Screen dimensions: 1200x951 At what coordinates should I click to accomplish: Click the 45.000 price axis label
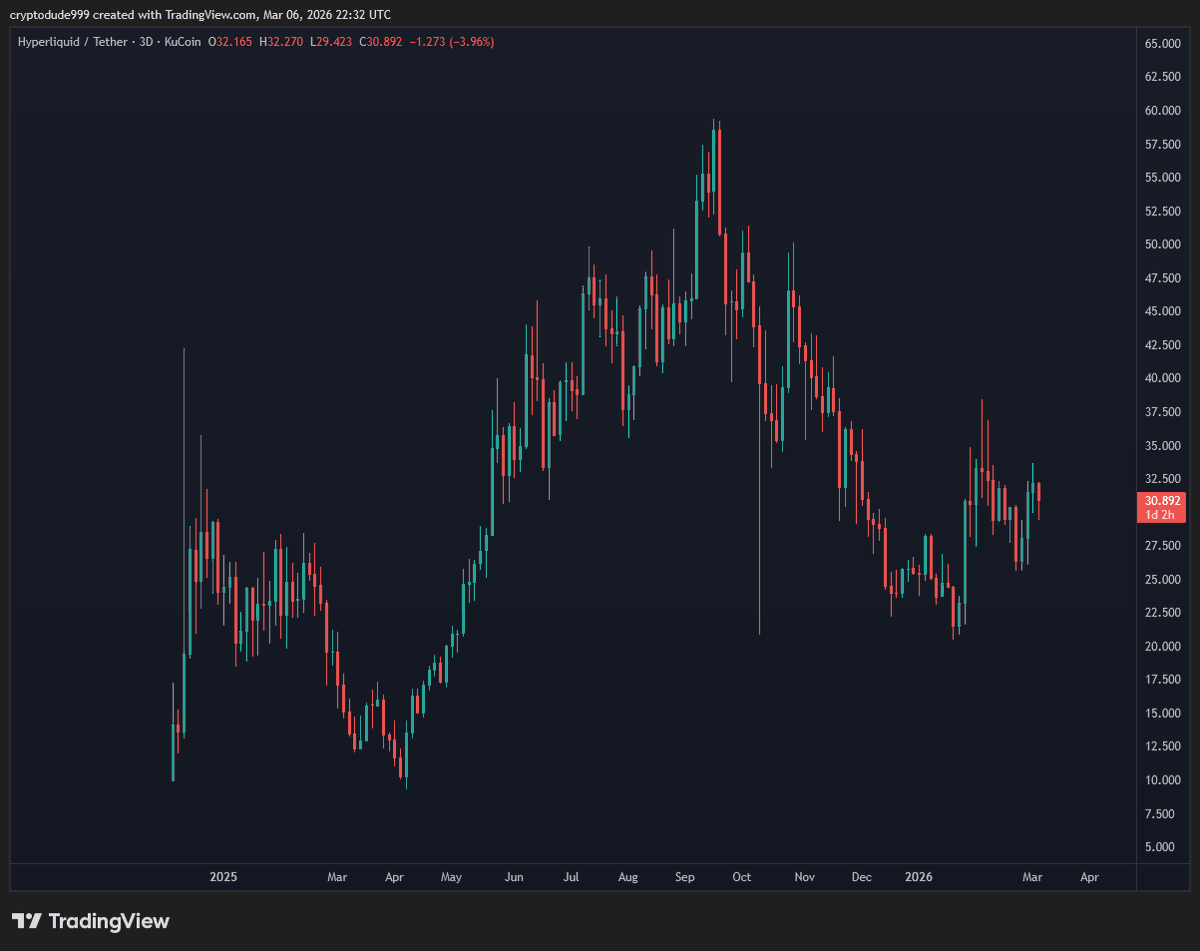point(1164,311)
